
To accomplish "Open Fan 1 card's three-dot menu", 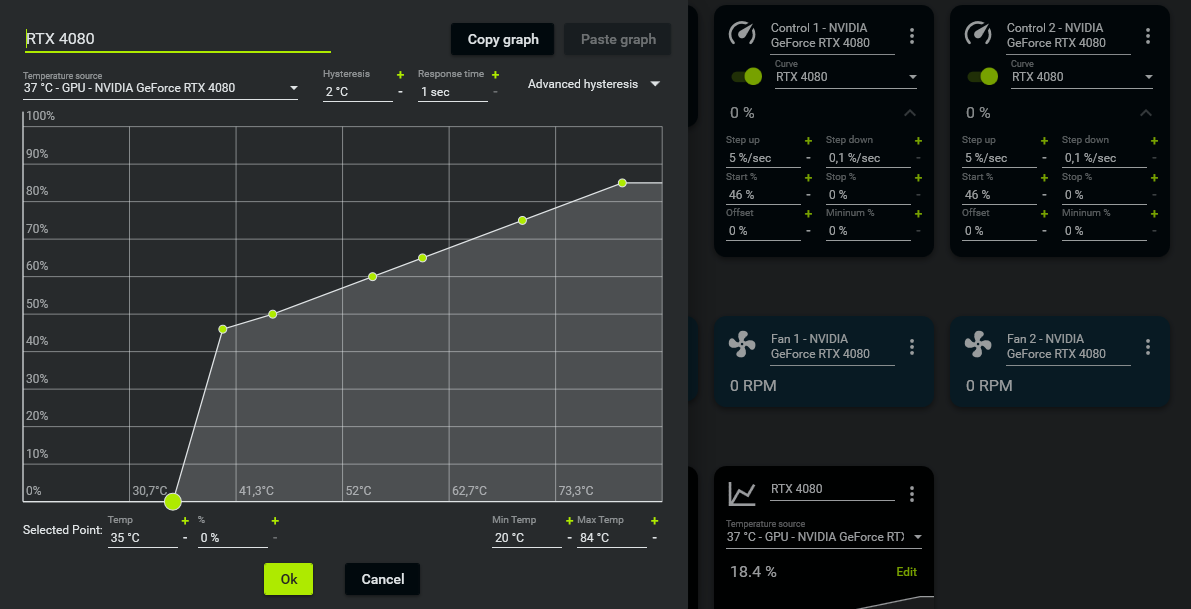I will point(911,347).
